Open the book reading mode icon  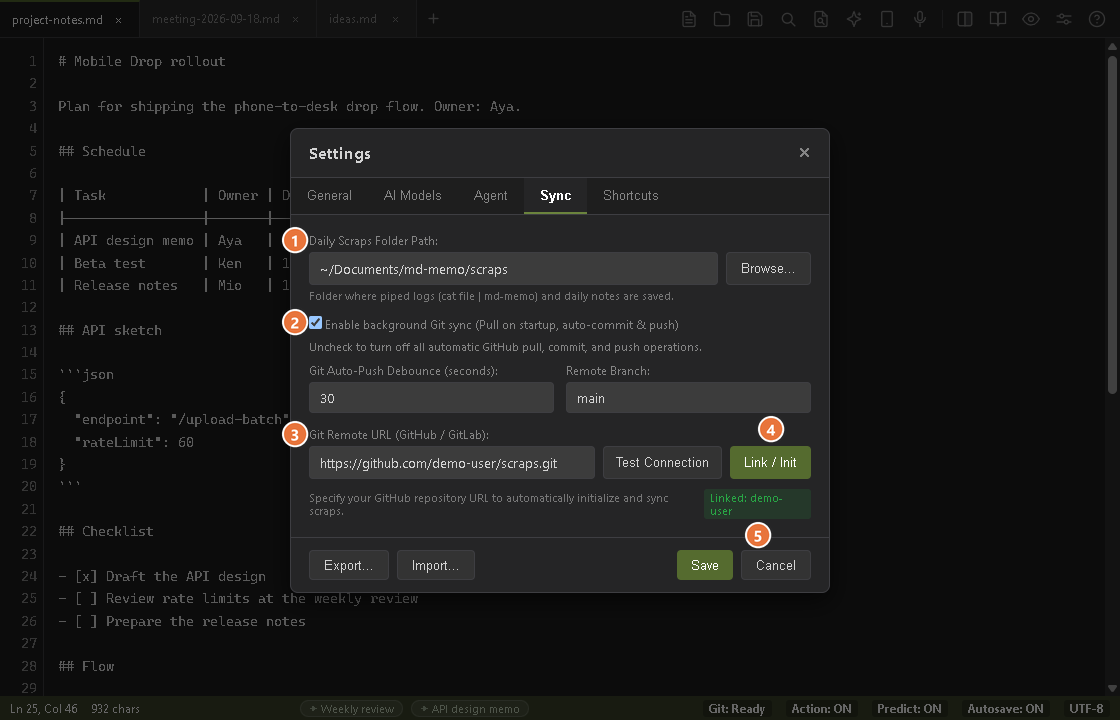click(x=998, y=19)
